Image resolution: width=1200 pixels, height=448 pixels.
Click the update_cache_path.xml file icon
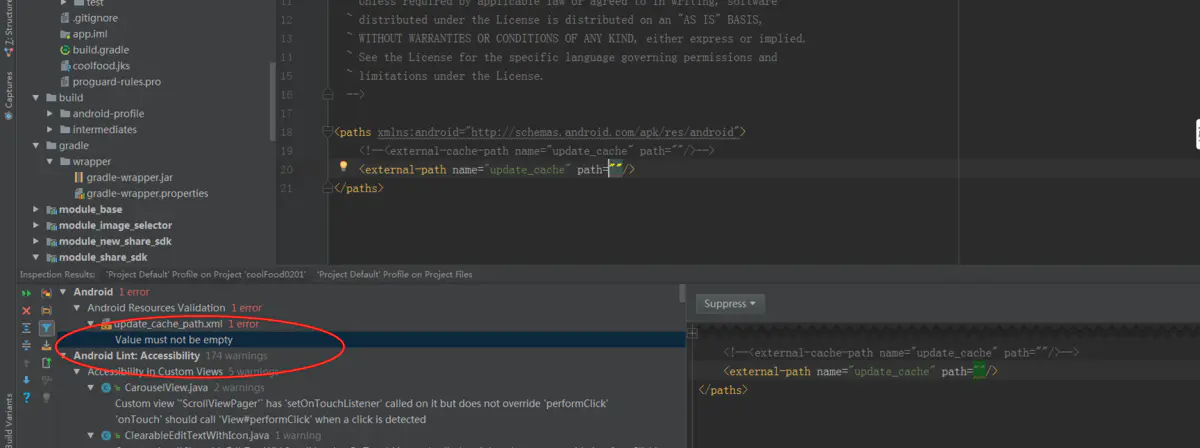point(105,324)
